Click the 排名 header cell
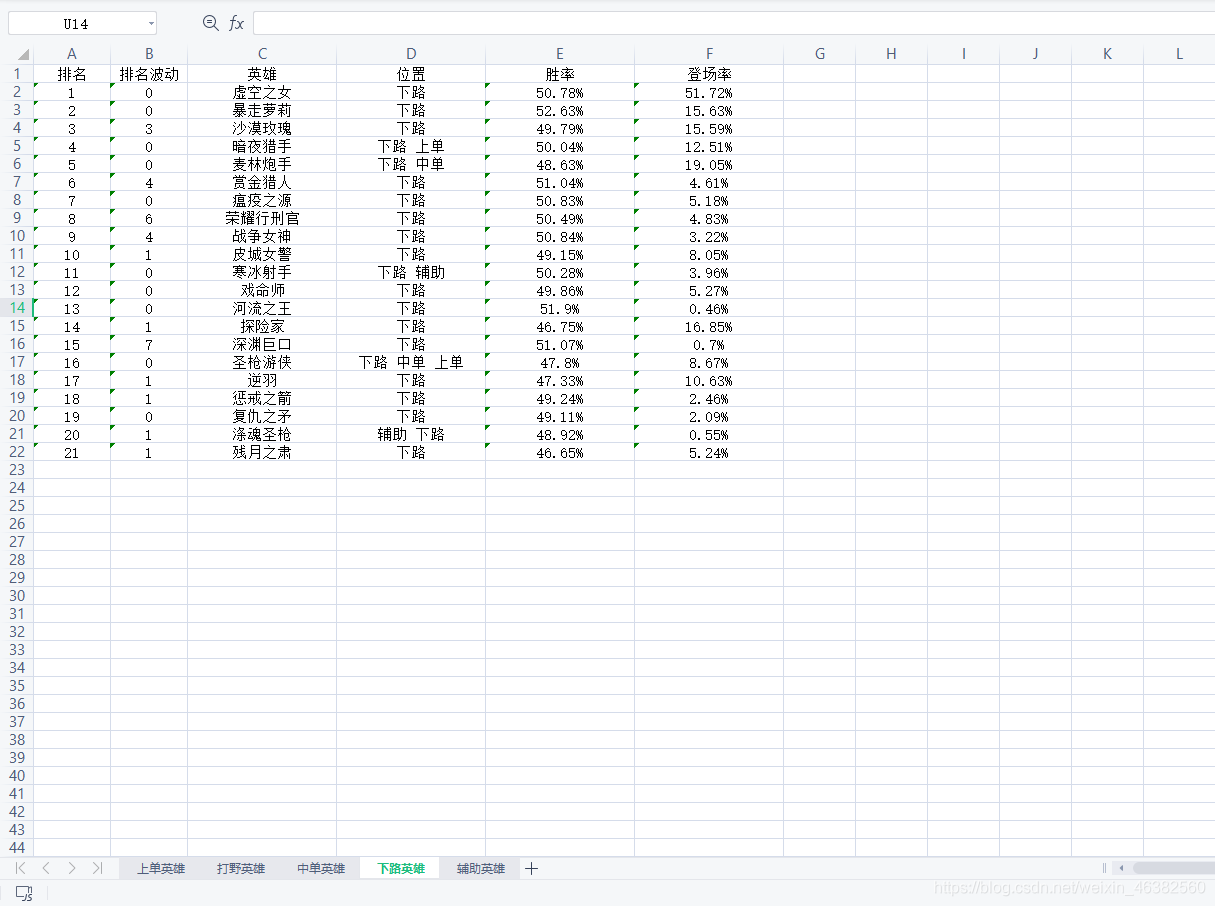Viewport: 1215px width, 906px height. tap(72, 74)
